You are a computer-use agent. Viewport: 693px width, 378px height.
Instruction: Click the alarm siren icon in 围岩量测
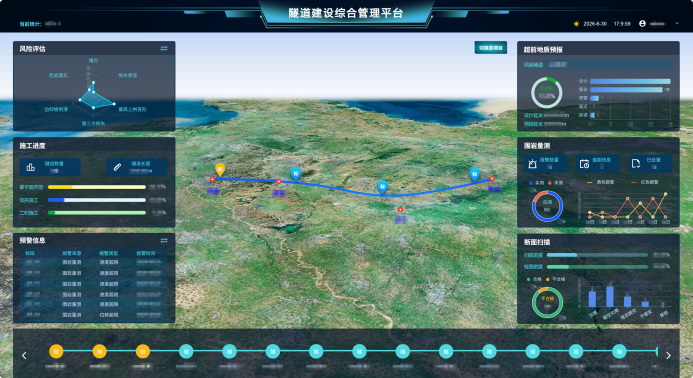click(x=533, y=164)
